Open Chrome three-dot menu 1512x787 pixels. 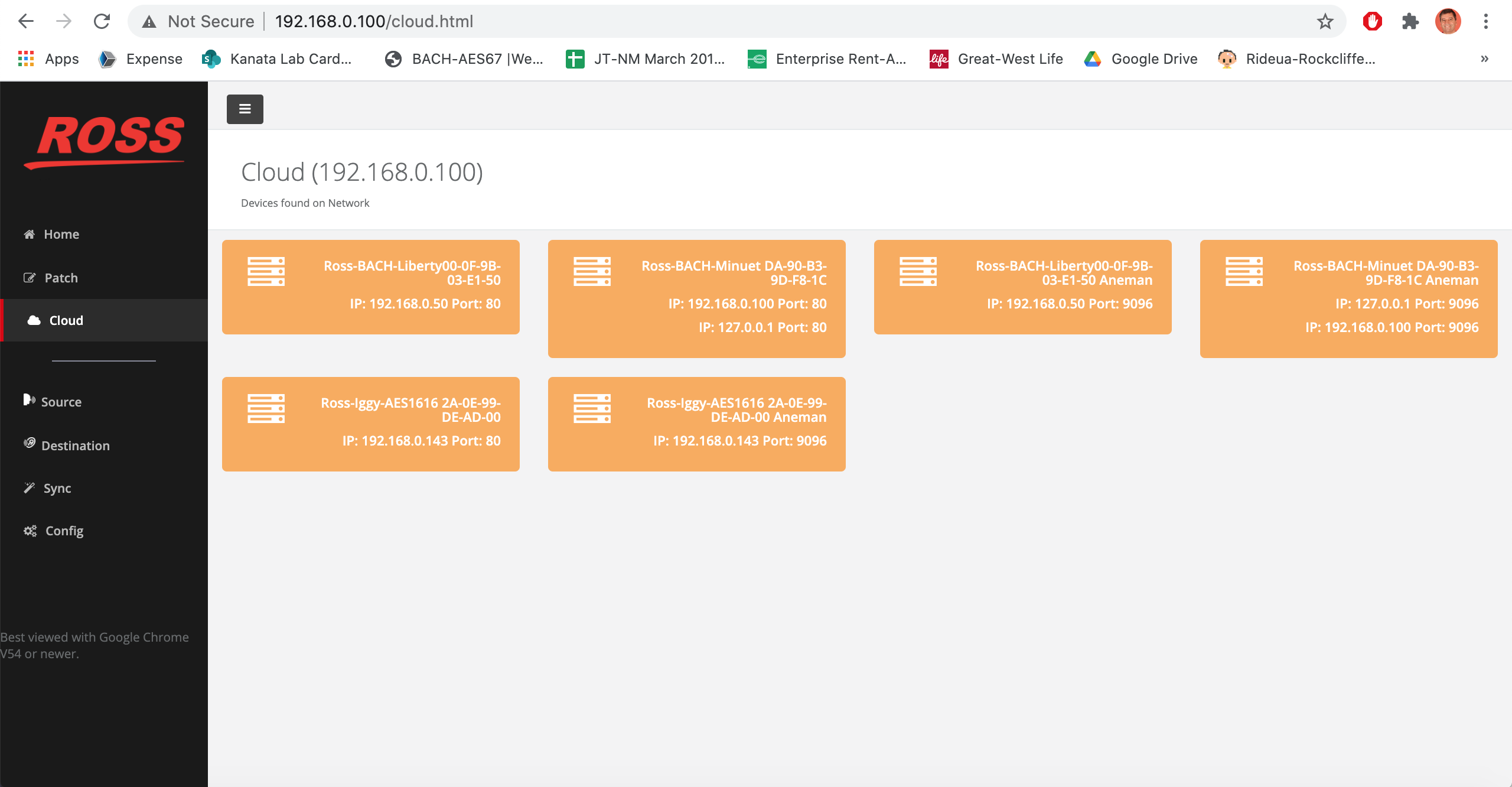coord(1486,21)
